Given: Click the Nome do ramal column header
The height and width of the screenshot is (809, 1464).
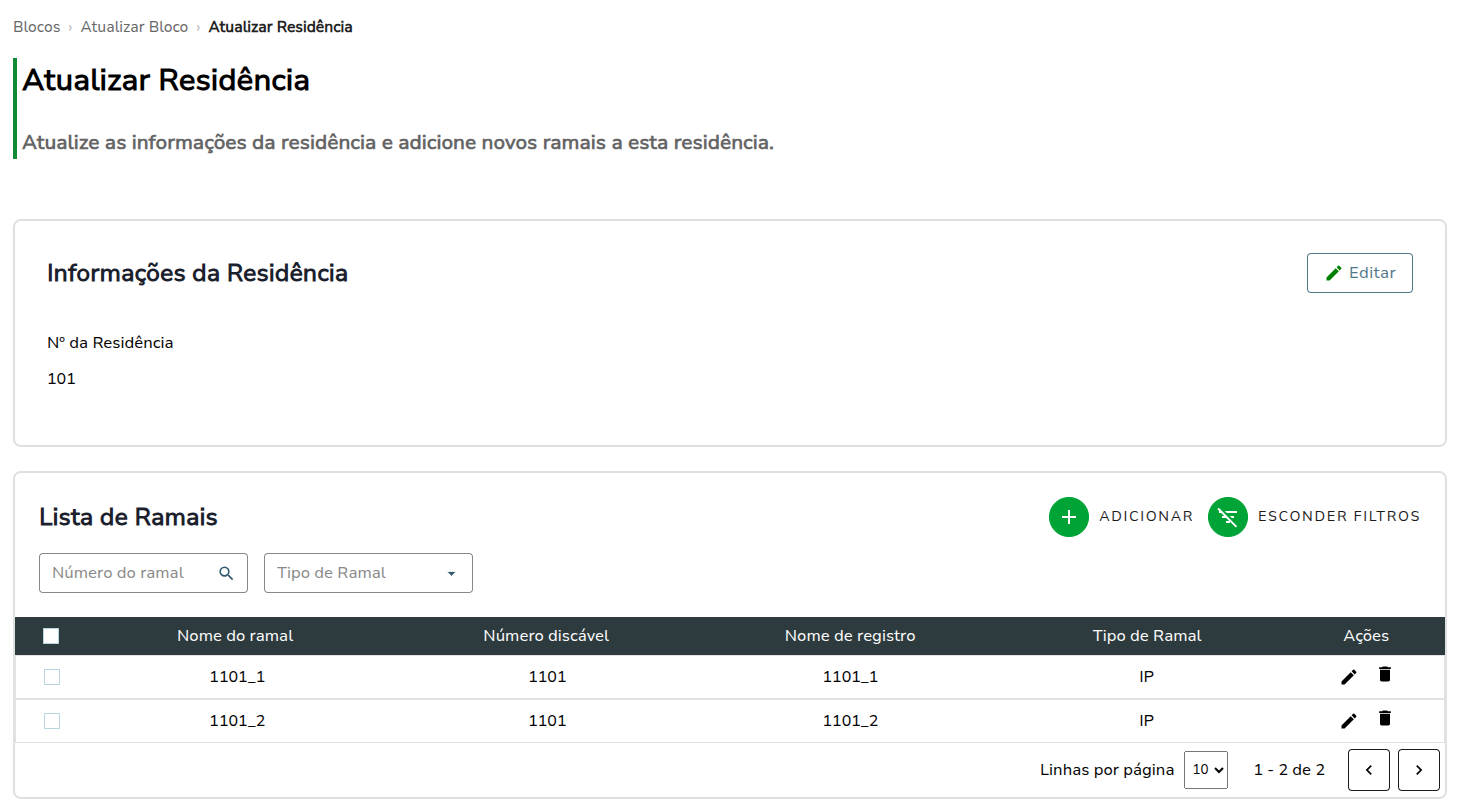Looking at the screenshot, I should 235,636.
